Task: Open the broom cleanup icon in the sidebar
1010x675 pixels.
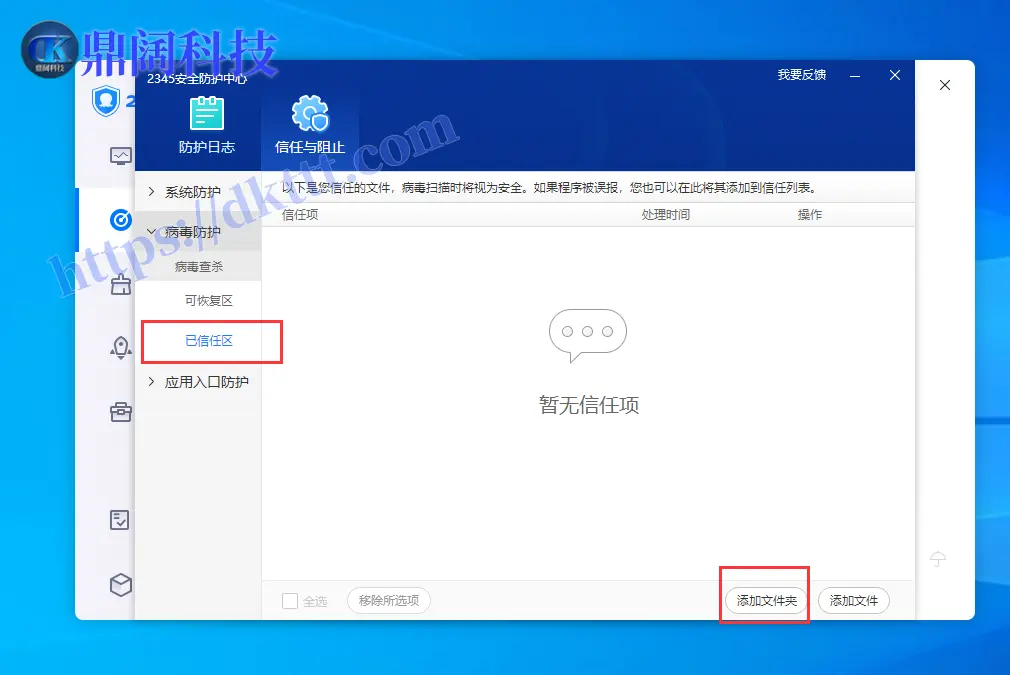Action: pos(121,286)
